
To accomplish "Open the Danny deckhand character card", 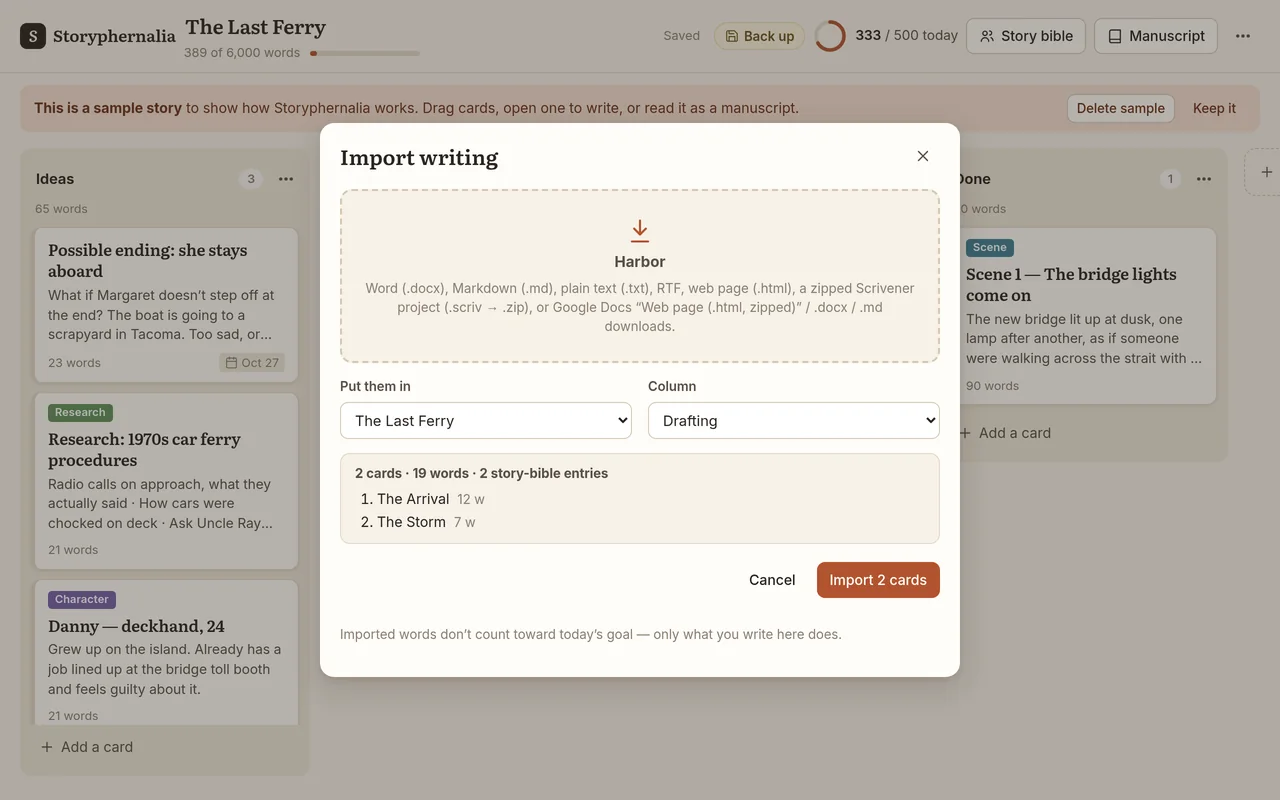I will point(166,652).
